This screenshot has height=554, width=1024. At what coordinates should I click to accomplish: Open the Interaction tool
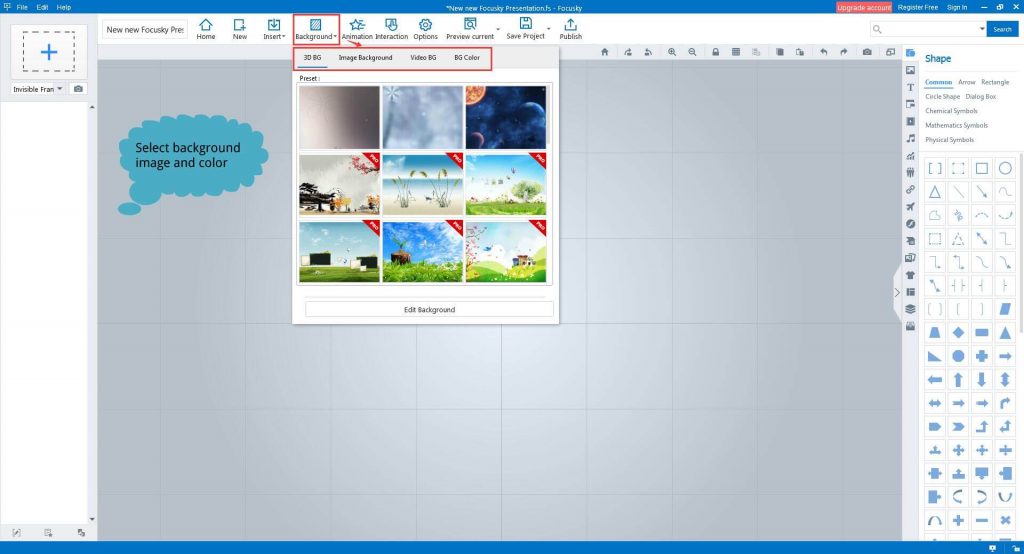[x=391, y=27]
